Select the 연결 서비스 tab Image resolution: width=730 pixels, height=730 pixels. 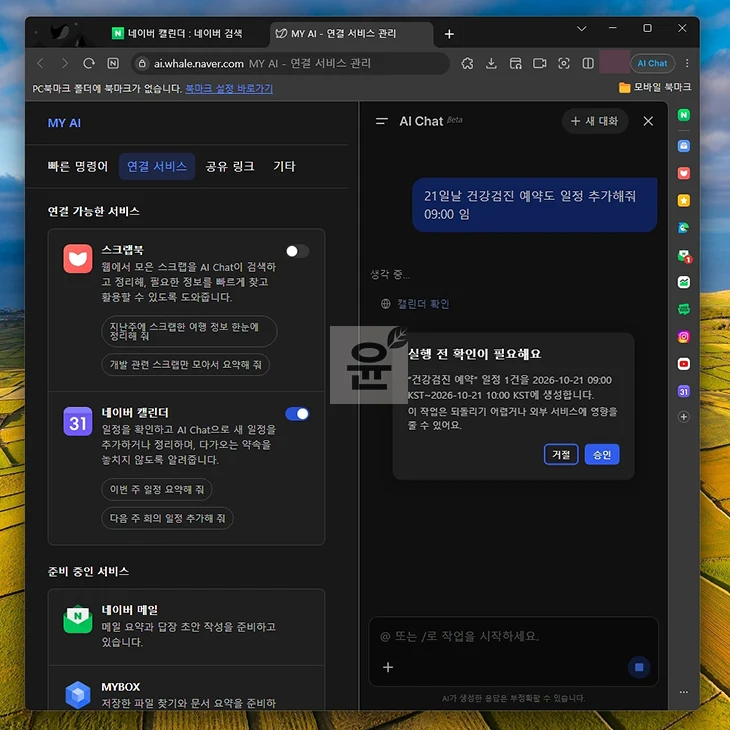[157, 166]
